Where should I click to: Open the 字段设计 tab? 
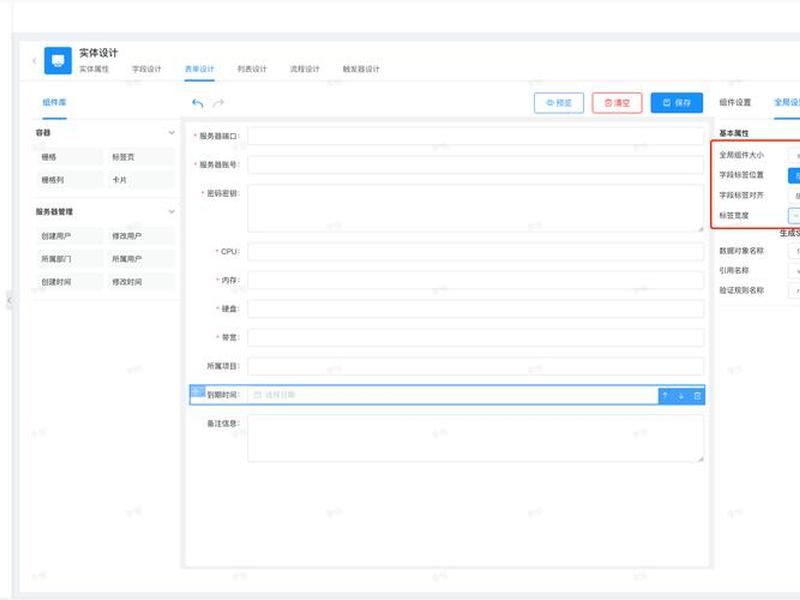[x=146, y=69]
